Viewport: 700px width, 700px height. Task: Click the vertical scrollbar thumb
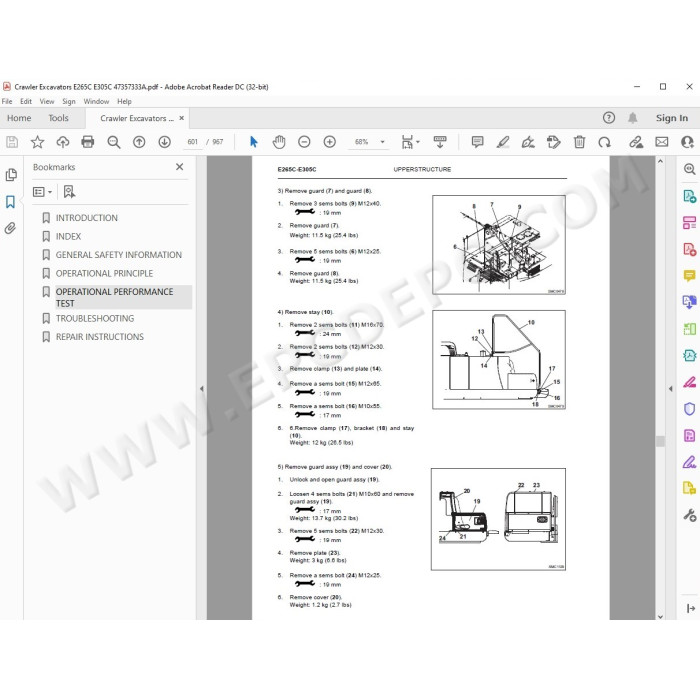click(660, 441)
